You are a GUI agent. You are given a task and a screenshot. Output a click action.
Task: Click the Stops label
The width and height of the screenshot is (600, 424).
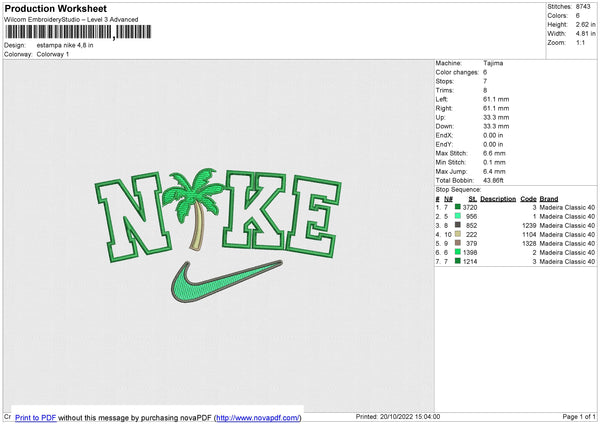[445, 81]
